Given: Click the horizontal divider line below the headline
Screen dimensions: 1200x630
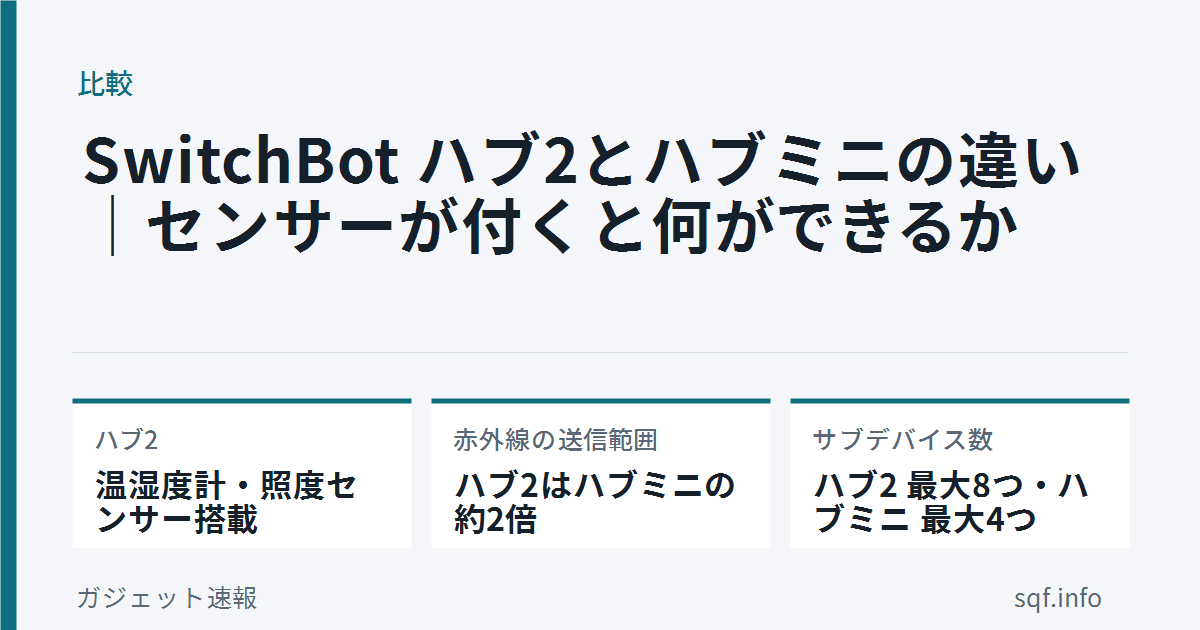Looking at the screenshot, I should (x=601, y=352).
